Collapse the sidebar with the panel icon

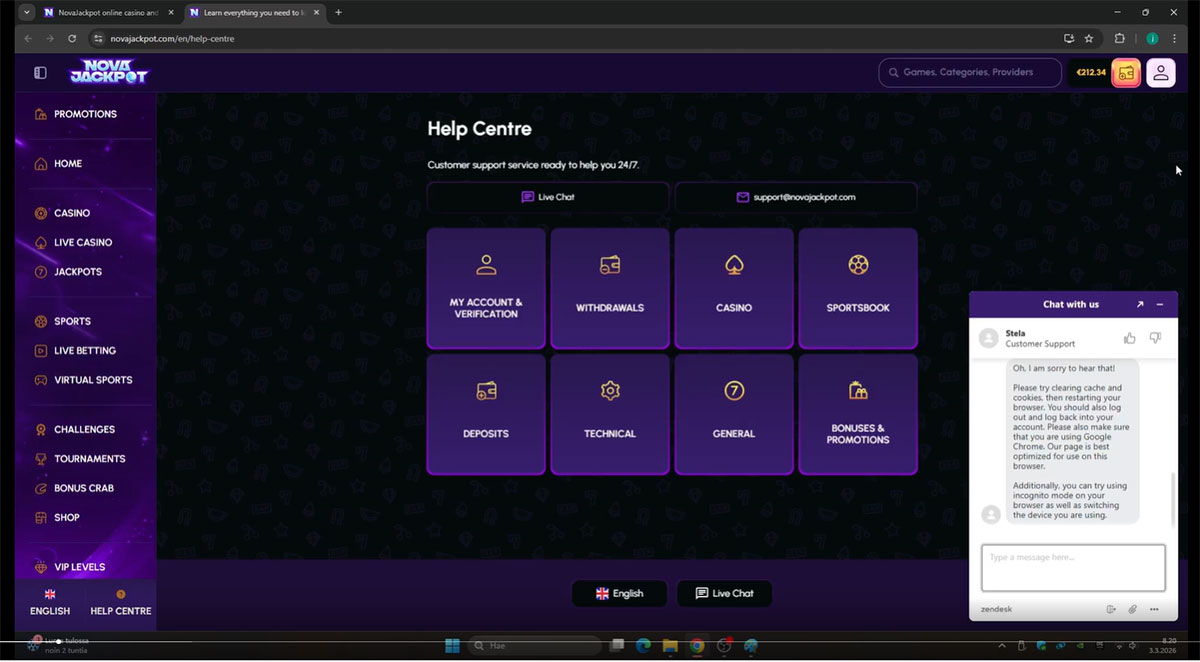tap(40, 73)
